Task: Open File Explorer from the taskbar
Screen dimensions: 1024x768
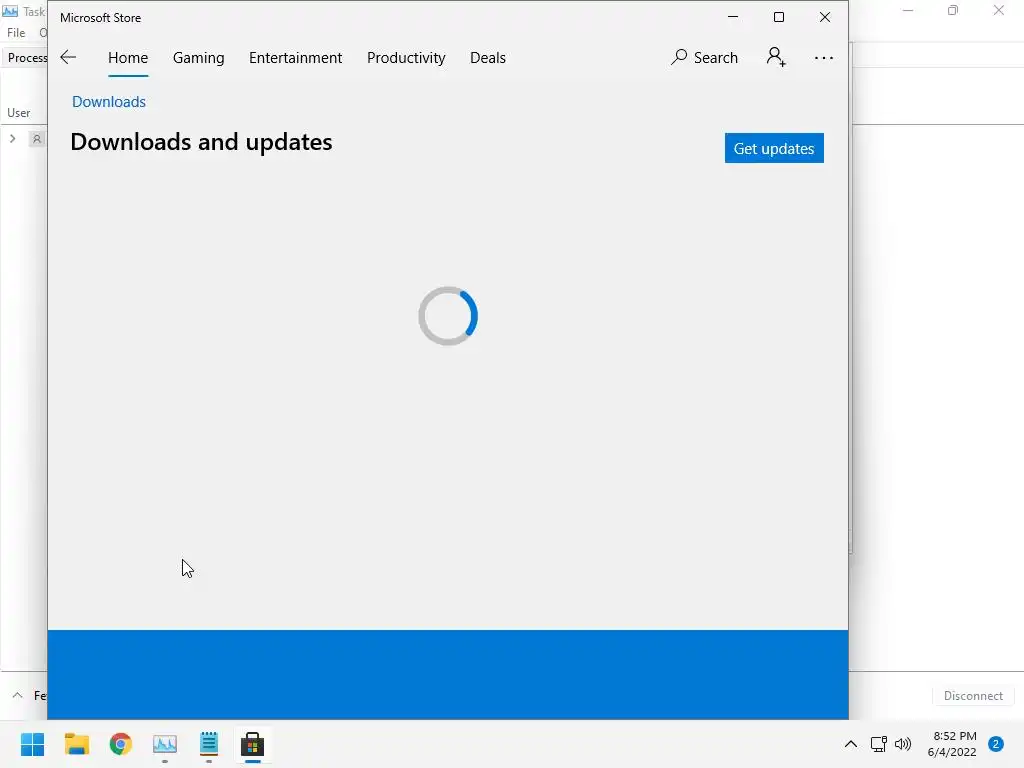Action: [76, 744]
